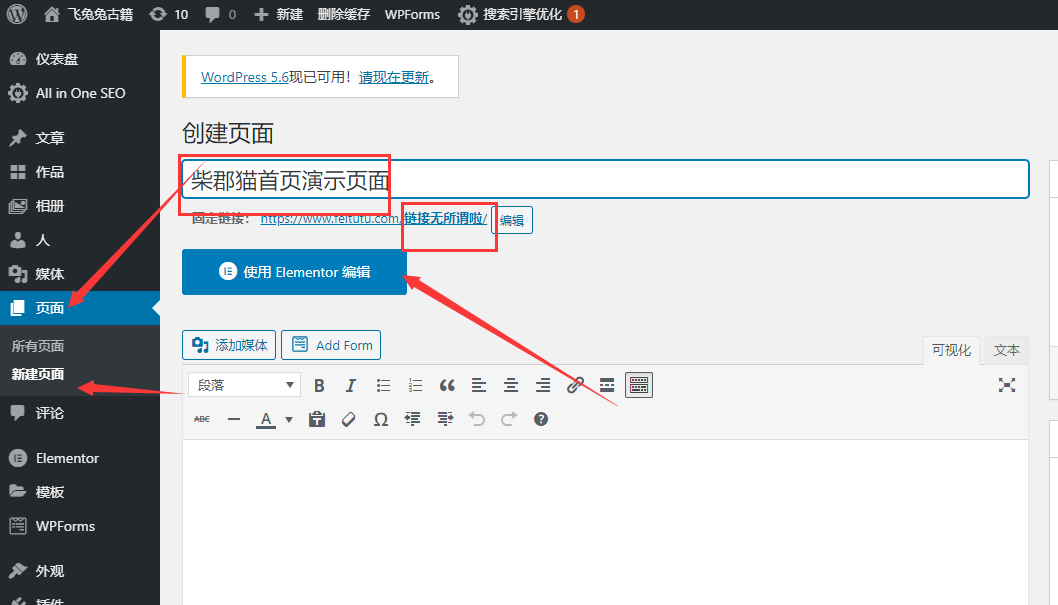Increase indent of the paragraph
The width and height of the screenshot is (1058, 605).
(x=445, y=419)
